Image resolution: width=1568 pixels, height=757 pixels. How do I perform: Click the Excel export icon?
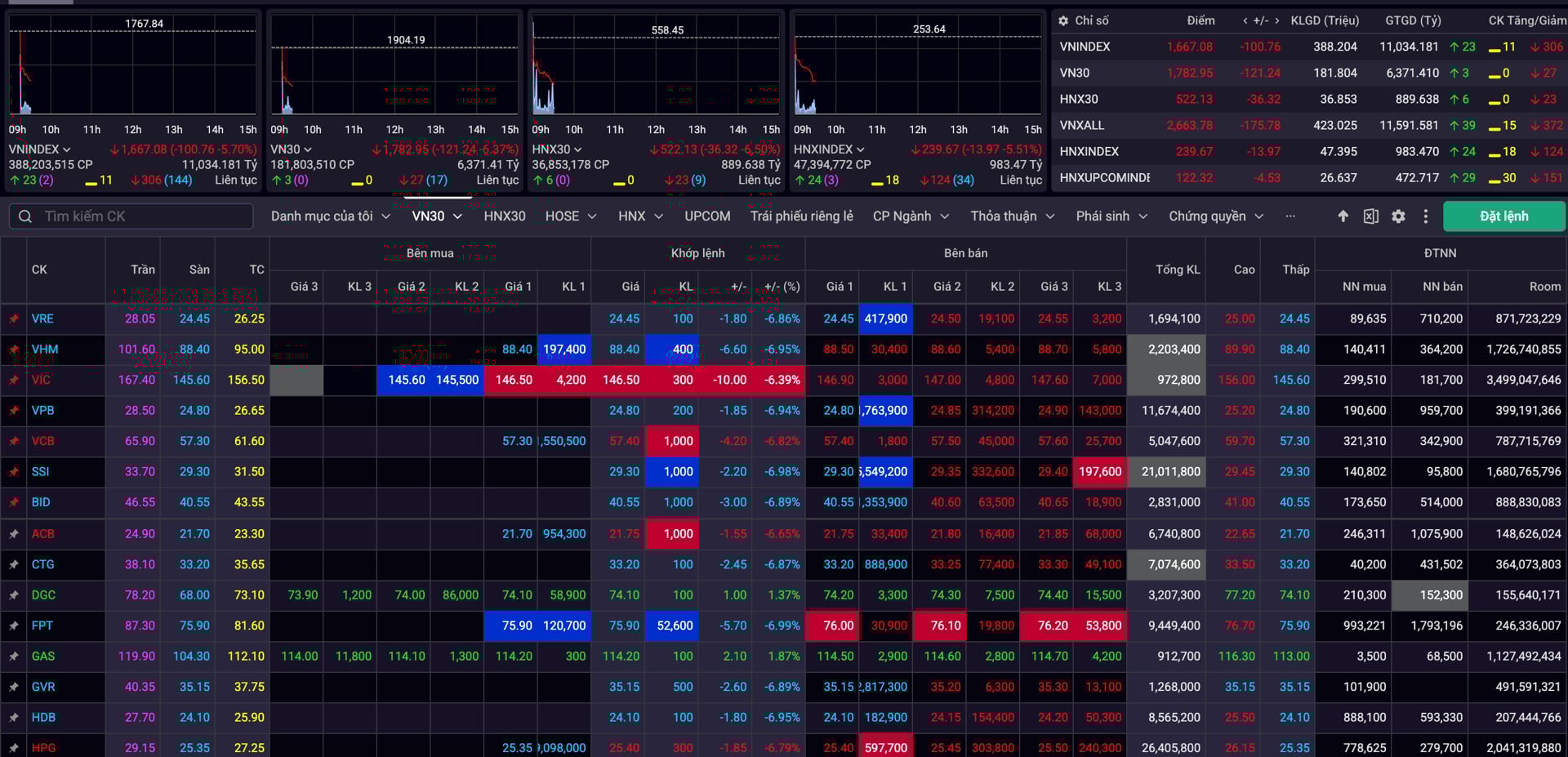pos(1370,216)
